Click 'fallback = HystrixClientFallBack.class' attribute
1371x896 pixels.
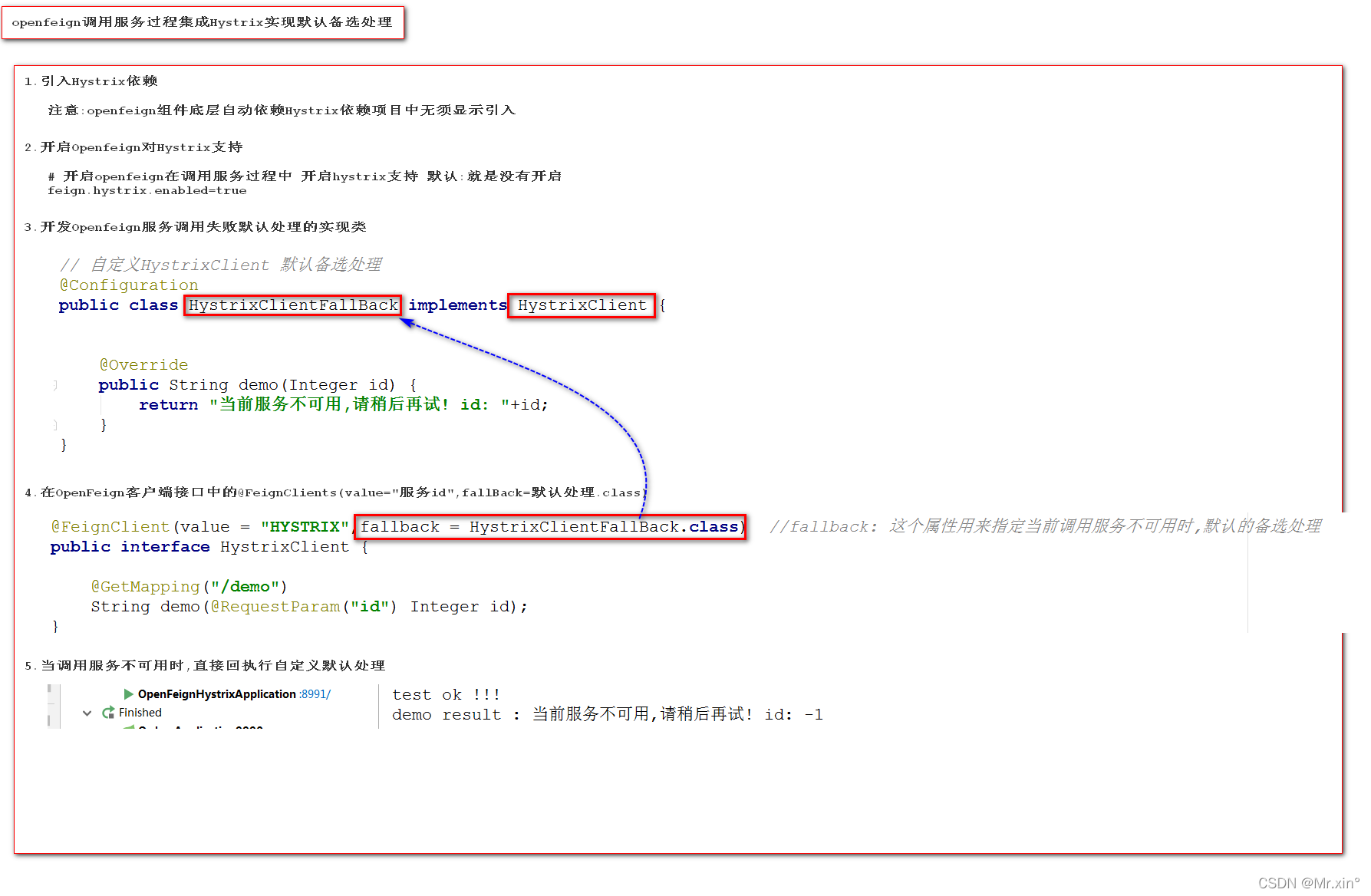(550, 527)
